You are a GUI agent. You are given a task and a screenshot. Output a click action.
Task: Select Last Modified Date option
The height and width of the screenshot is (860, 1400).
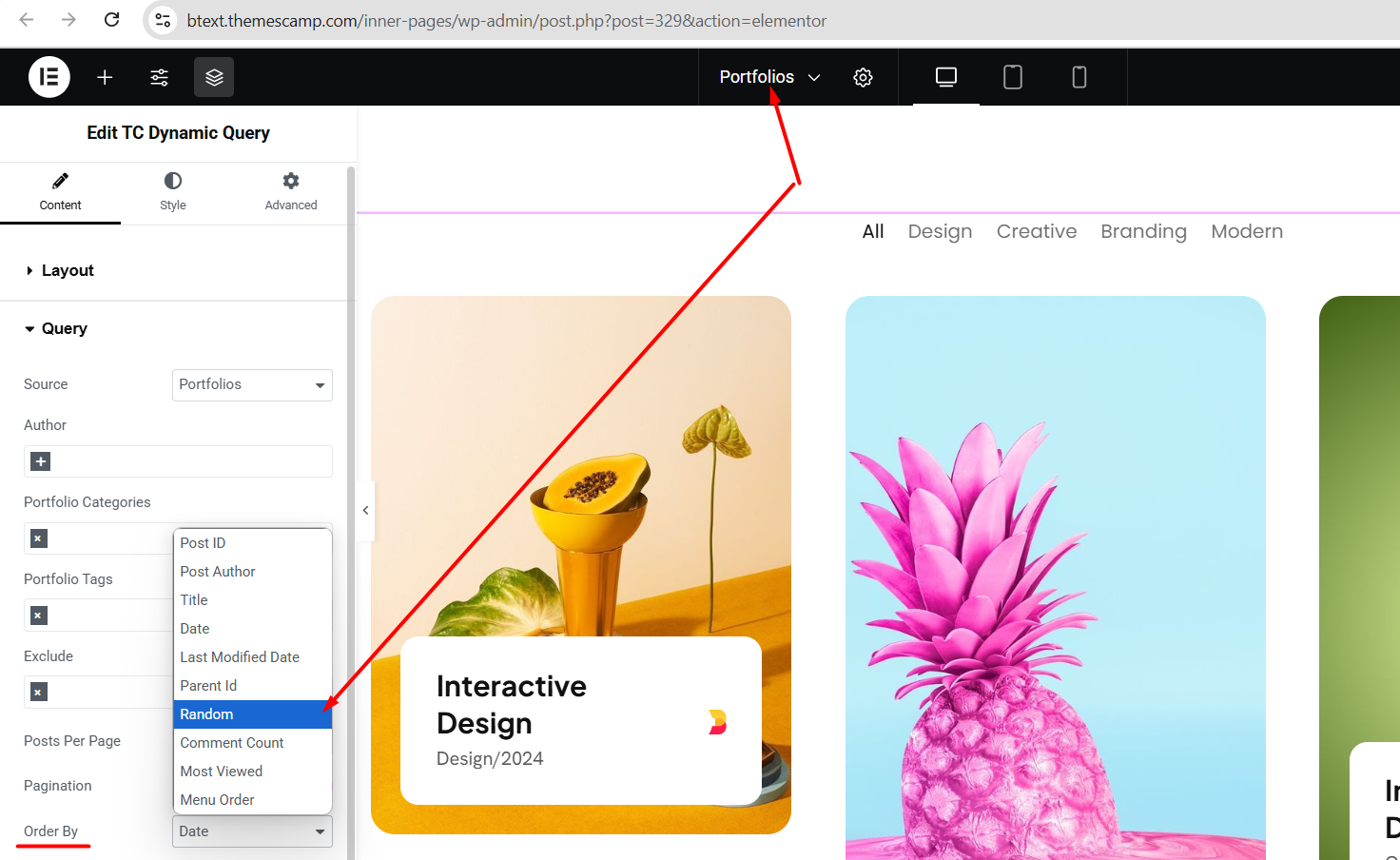[x=252, y=657]
